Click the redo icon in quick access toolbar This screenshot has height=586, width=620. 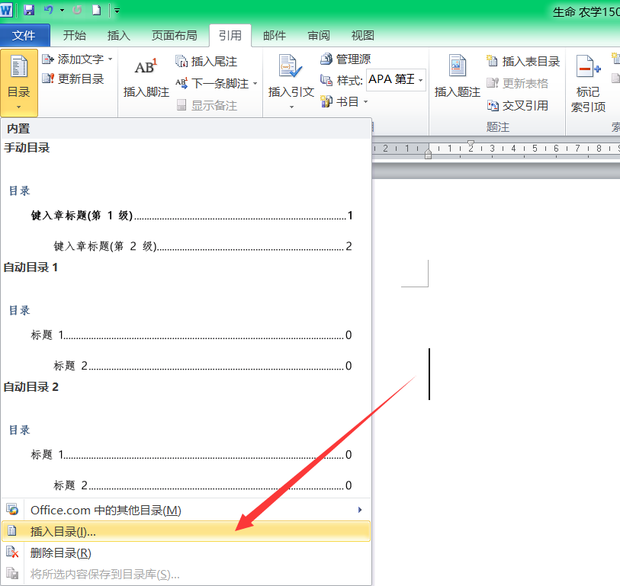pos(77,10)
